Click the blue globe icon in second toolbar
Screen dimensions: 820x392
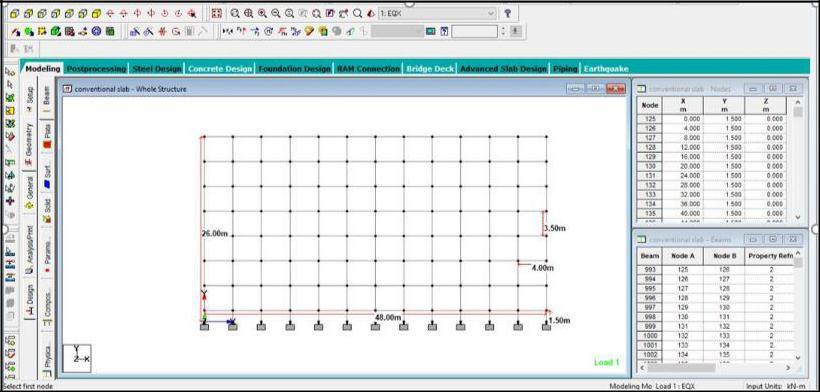click(x=96, y=31)
